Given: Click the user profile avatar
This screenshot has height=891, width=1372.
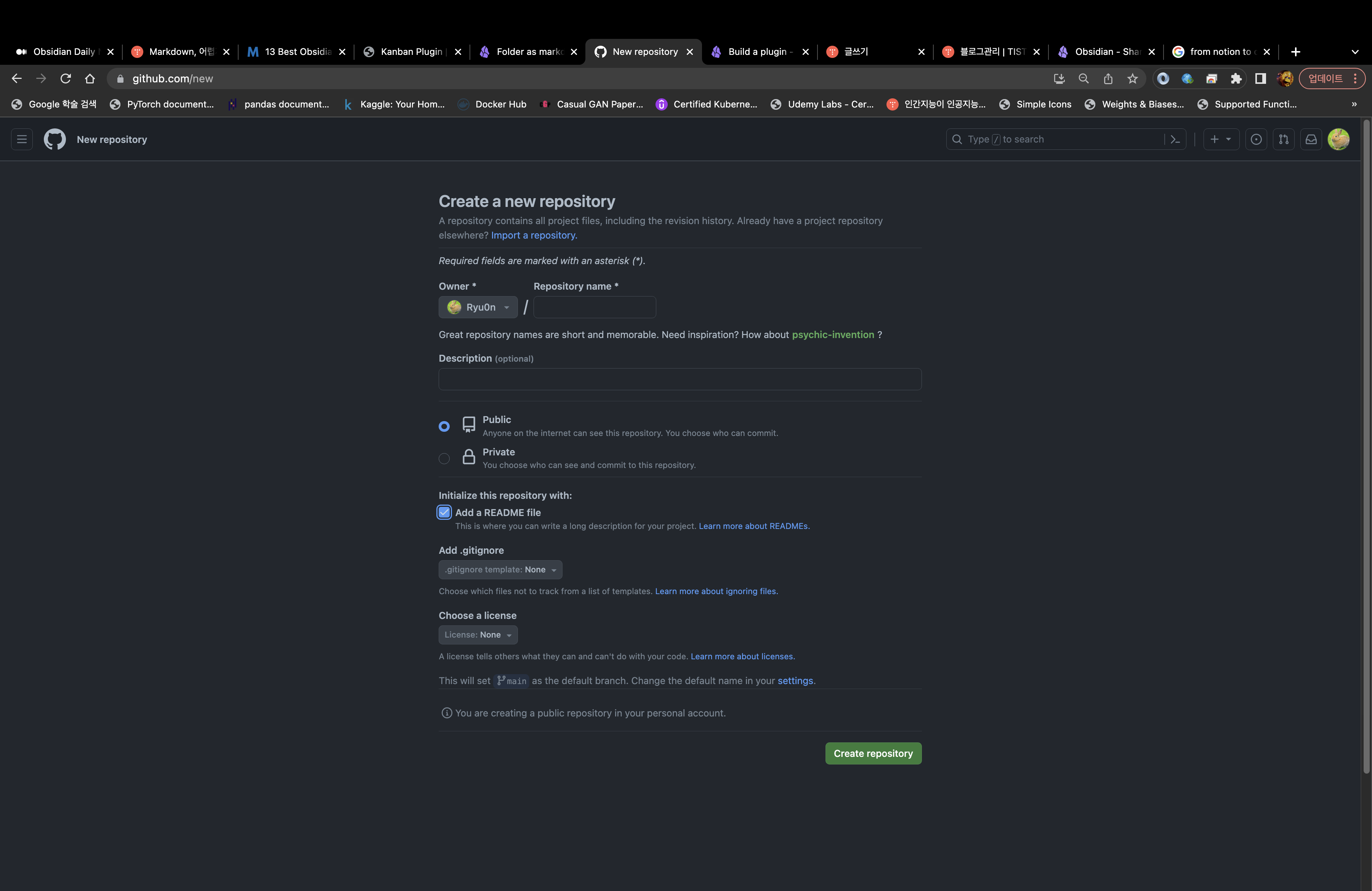Looking at the screenshot, I should [1338, 139].
